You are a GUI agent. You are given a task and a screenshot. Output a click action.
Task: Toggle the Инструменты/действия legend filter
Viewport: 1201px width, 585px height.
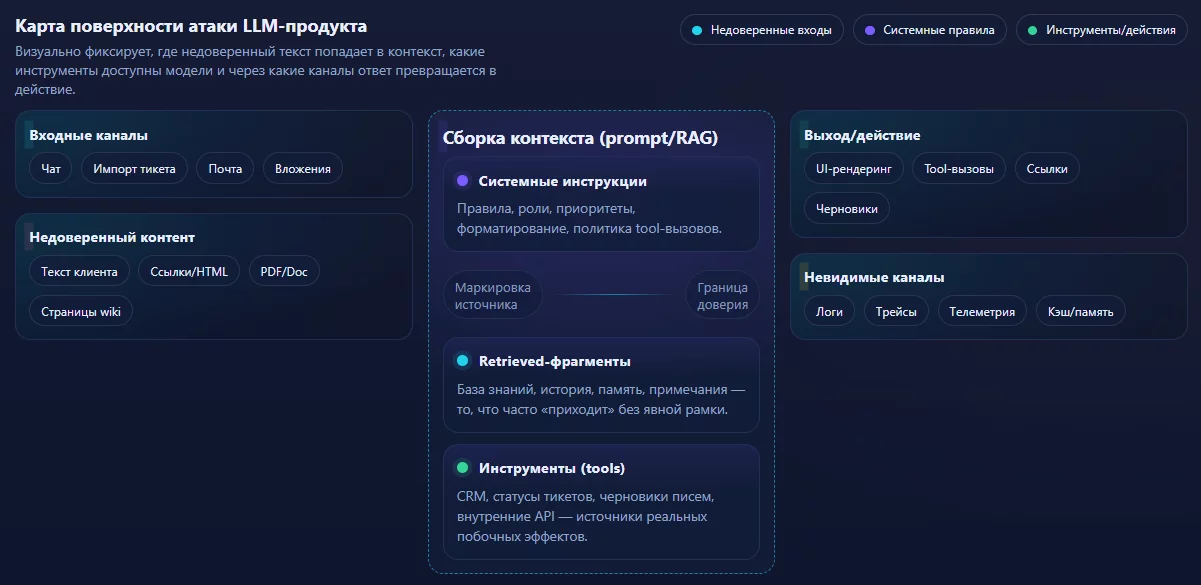pos(1101,30)
